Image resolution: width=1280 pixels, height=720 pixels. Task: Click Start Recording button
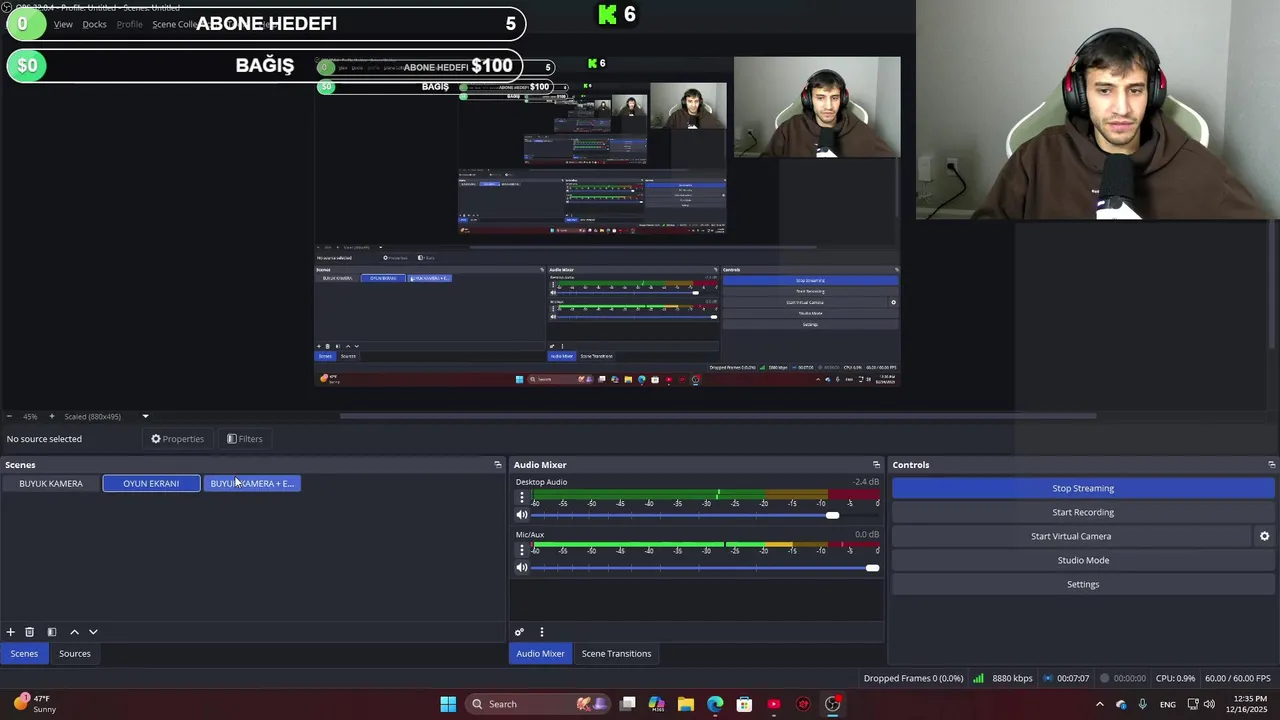click(1083, 512)
